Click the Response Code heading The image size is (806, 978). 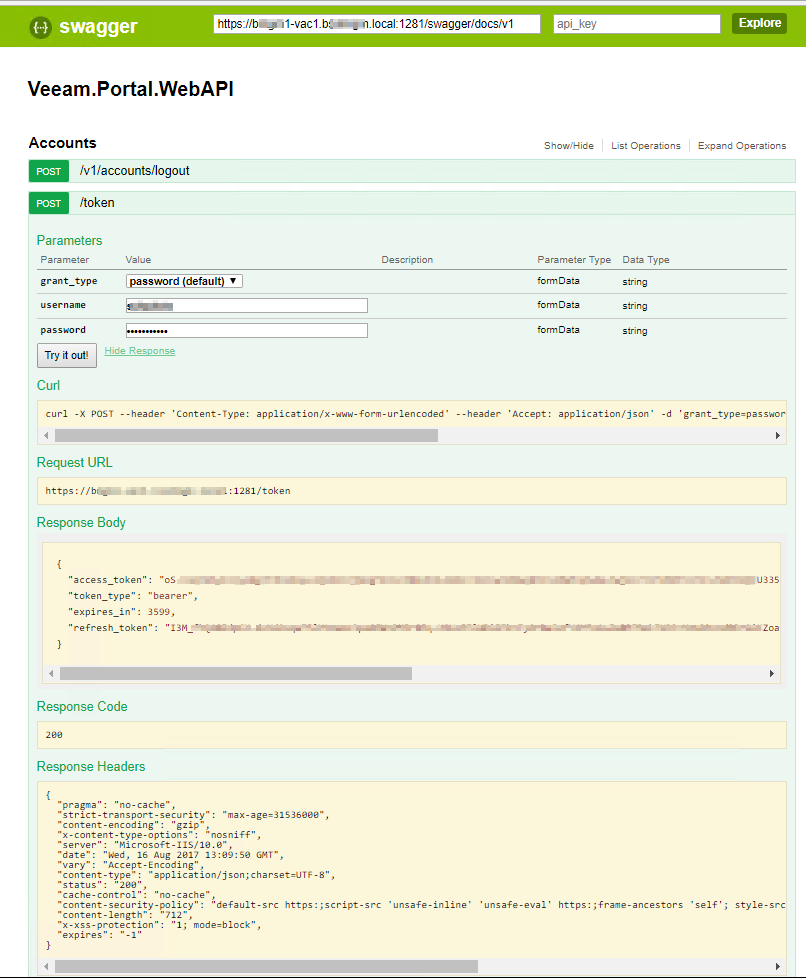(x=82, y=707)
